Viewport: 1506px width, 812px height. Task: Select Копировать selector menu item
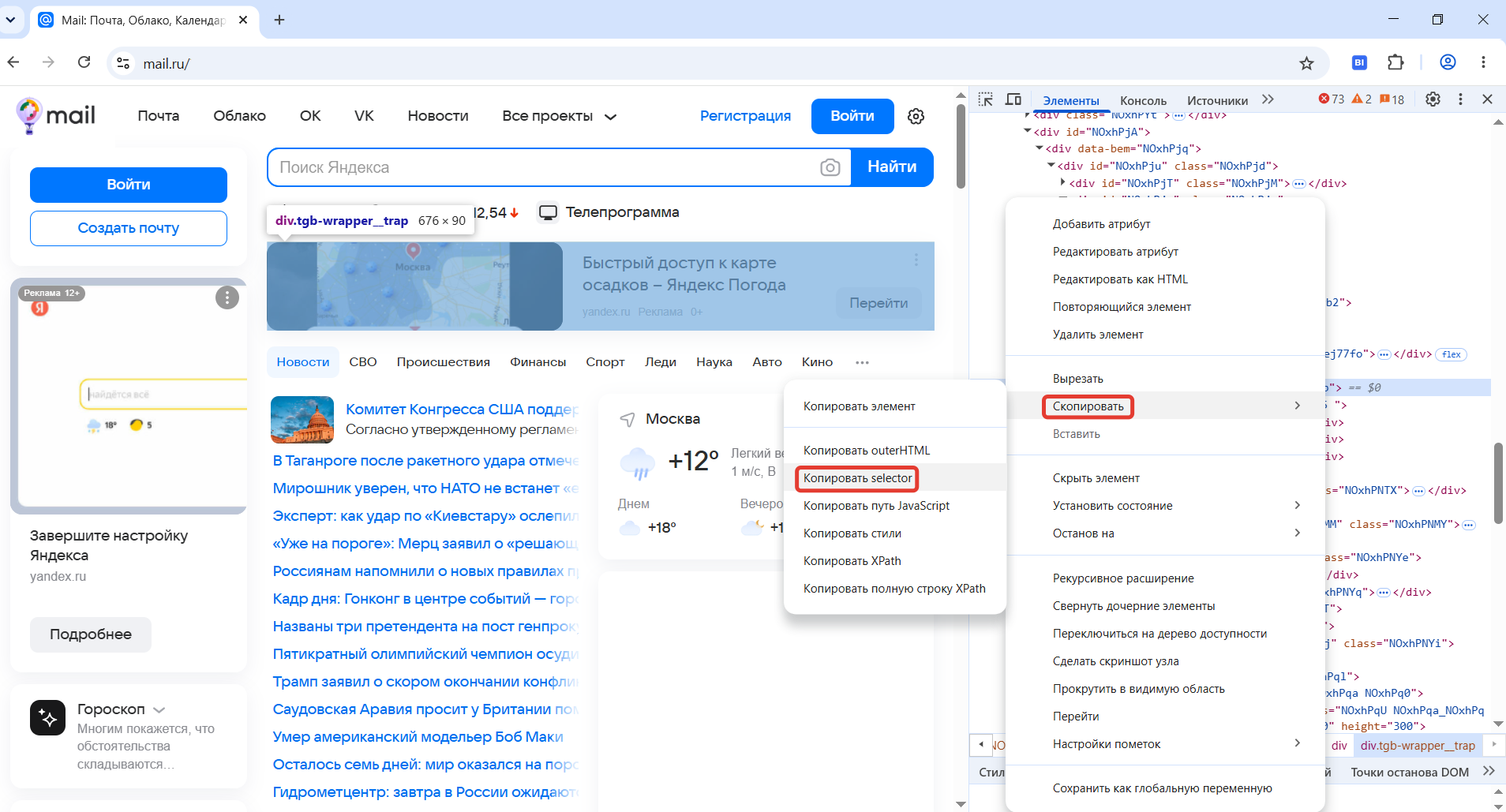coord(857,478)
